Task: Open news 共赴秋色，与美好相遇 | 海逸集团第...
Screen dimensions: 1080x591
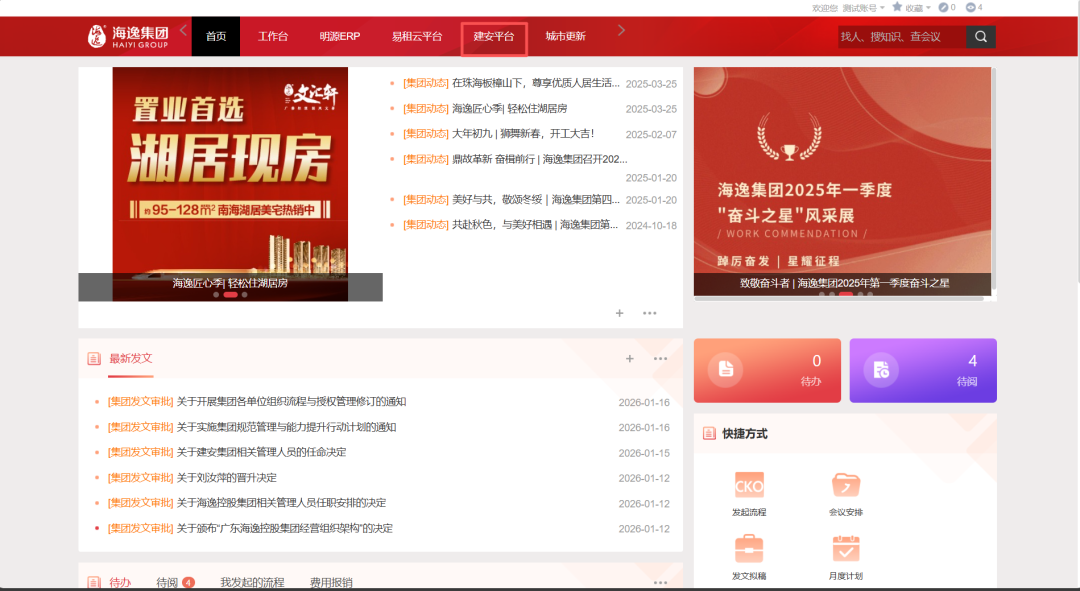Action: coord(535,225)
